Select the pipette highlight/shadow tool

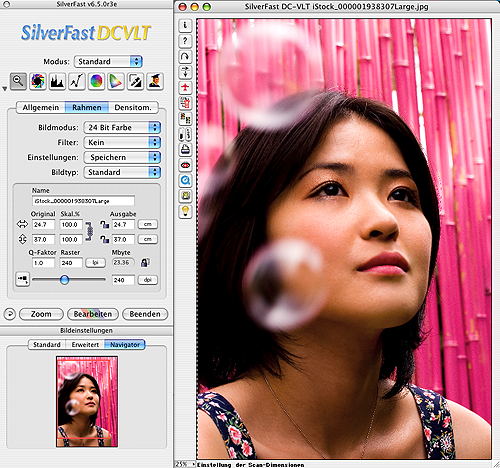click(x=135, y=81)
